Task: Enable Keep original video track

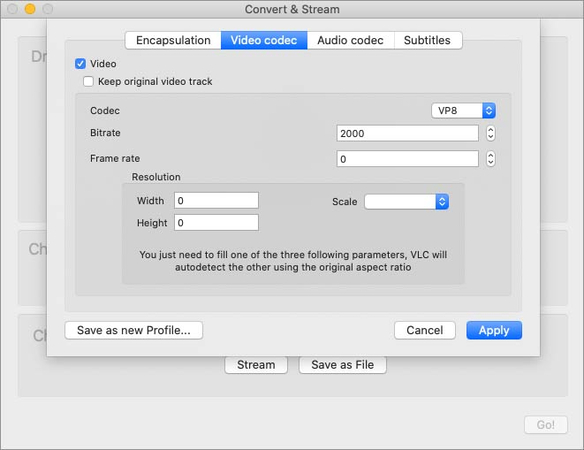Action: pyautogui.click(x=88, y=81)
